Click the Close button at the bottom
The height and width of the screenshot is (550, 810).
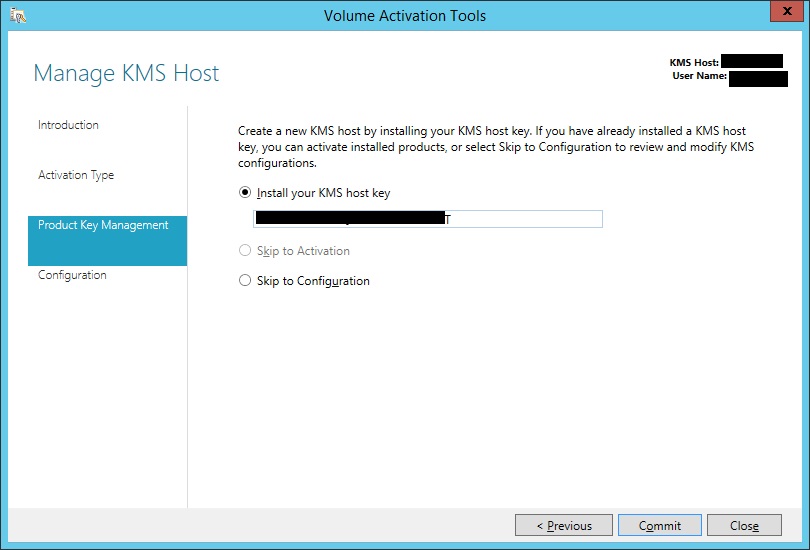point(744,525)
